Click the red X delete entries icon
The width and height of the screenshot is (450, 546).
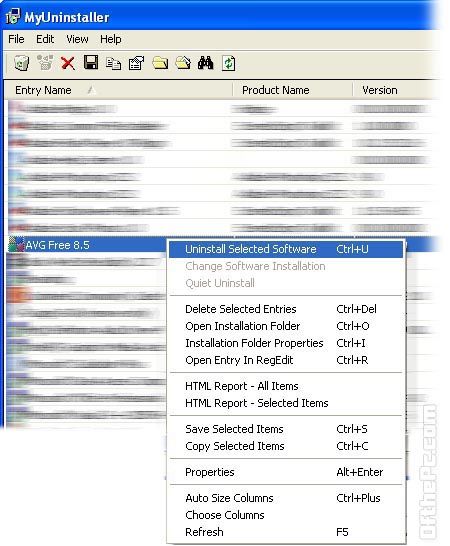[68, 63]
